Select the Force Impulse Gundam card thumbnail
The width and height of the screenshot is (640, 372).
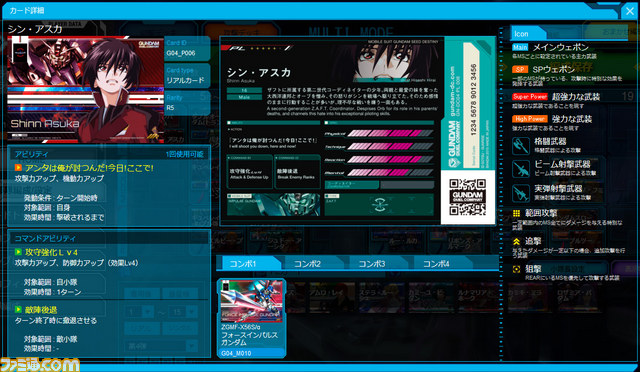coord(251,319)
